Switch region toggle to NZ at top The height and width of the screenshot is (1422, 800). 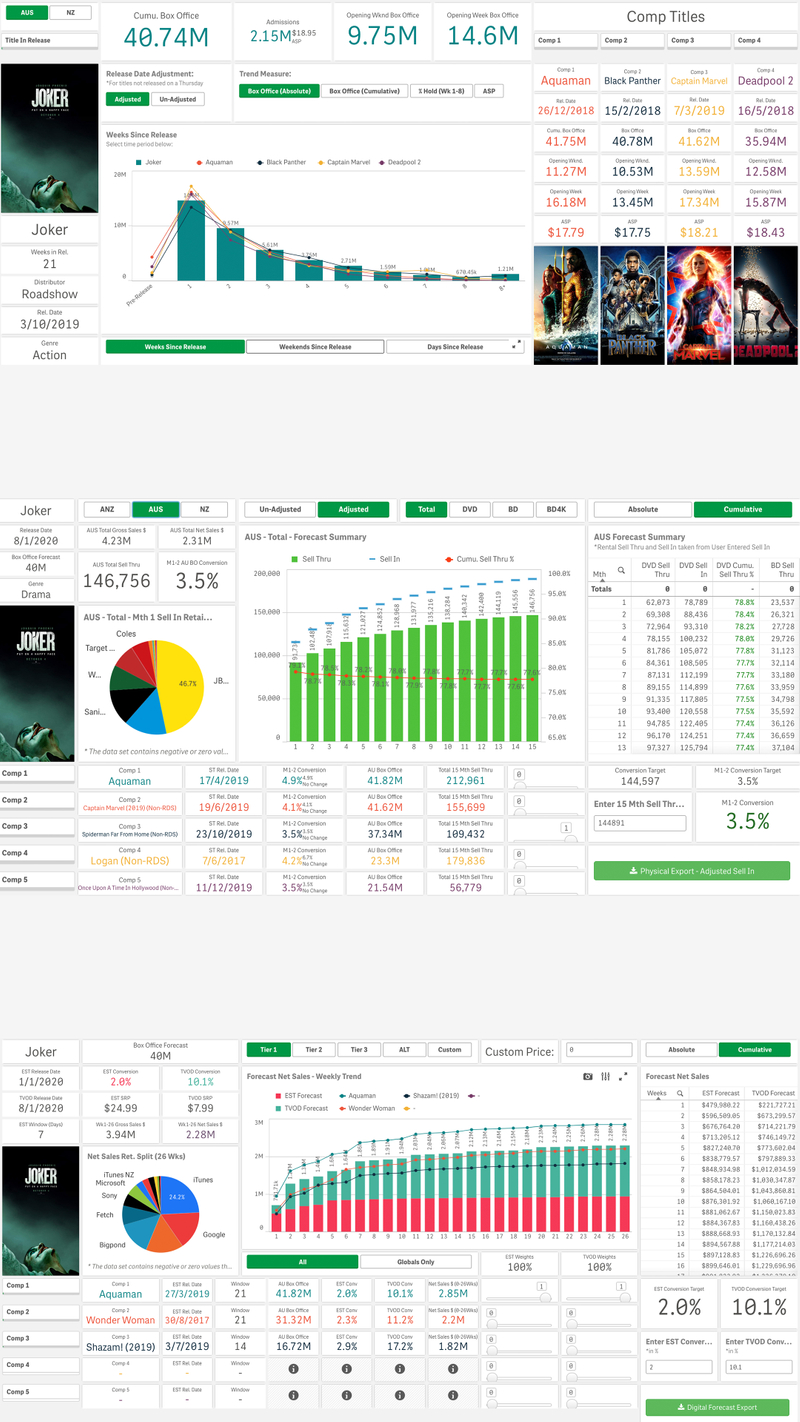click(69, 13)
